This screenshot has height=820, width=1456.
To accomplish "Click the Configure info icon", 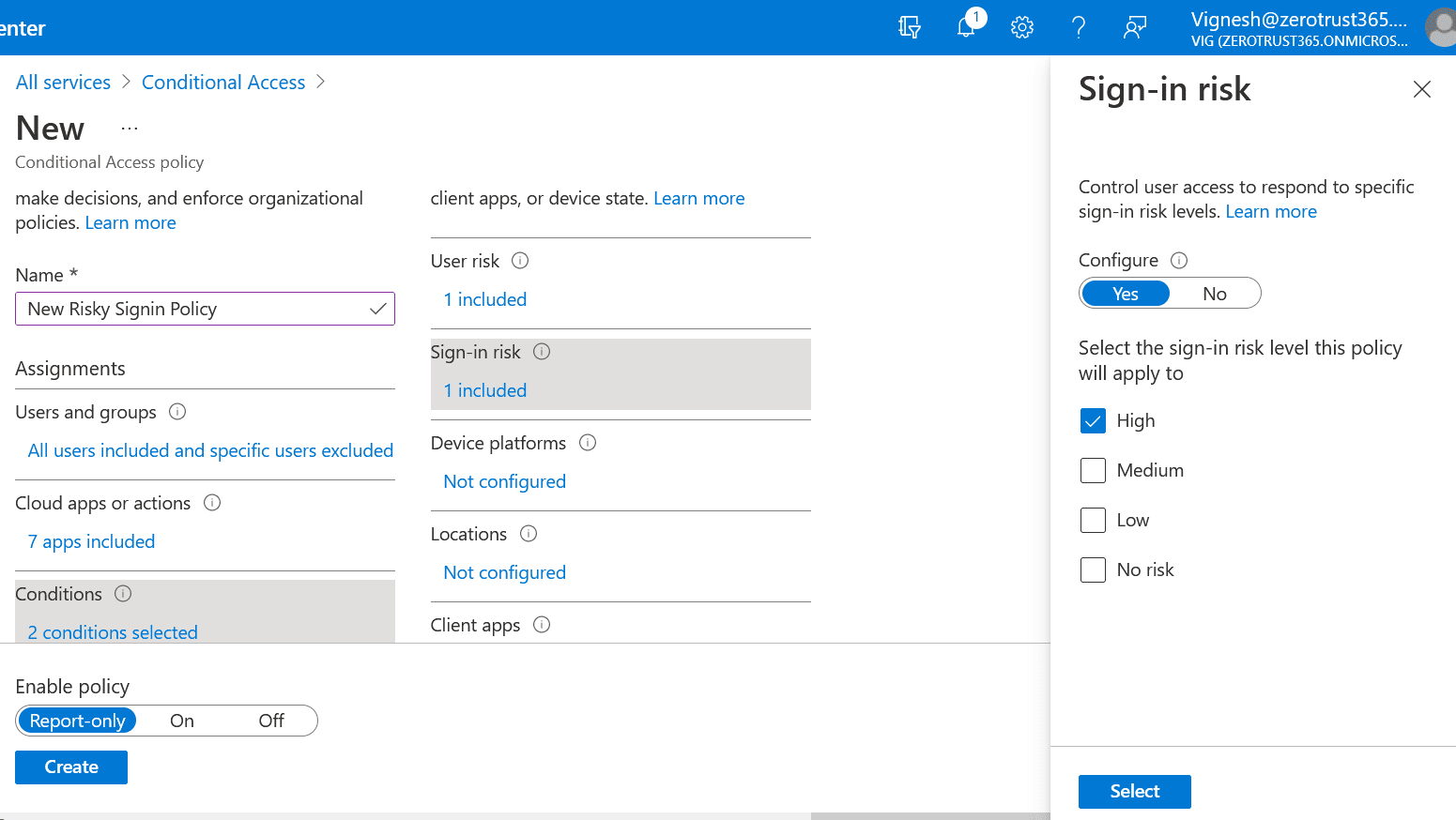I will [1180, 260].
